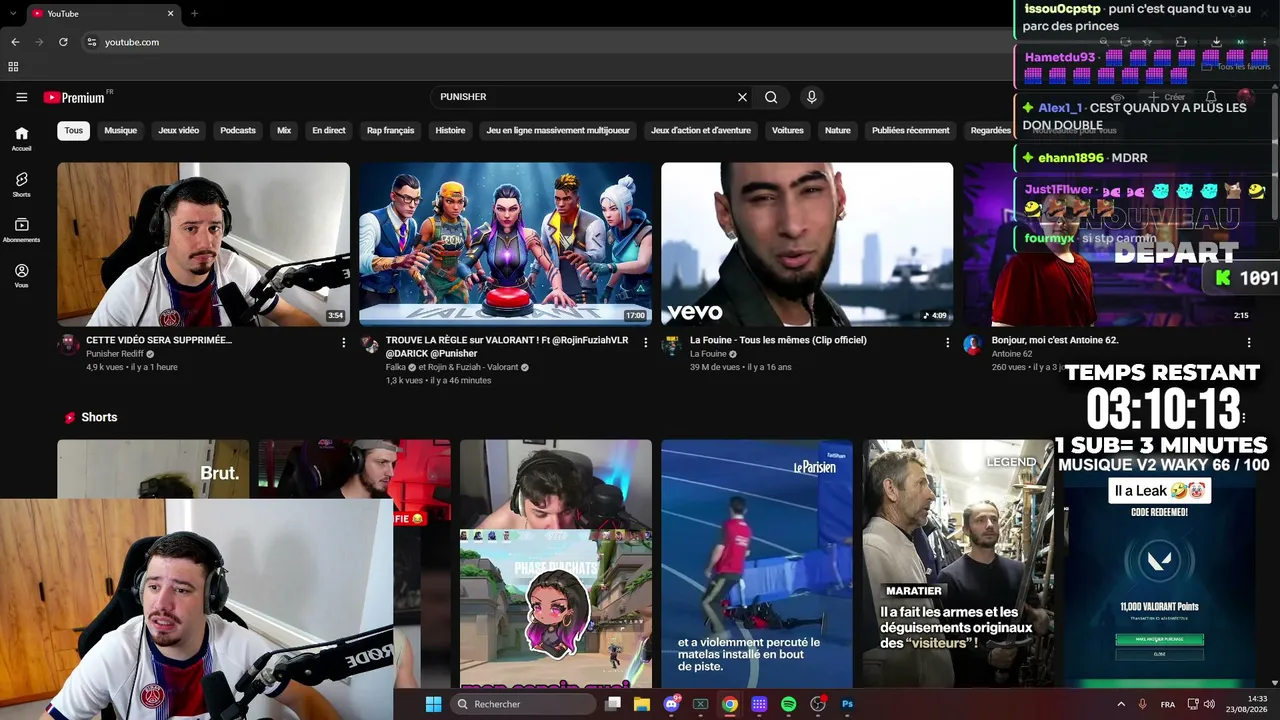Open options for CETTE VIDÉO SERA SUPPRIMÉE video
Viewport: 1280px width, 720px height.
[x=344, y=342]
